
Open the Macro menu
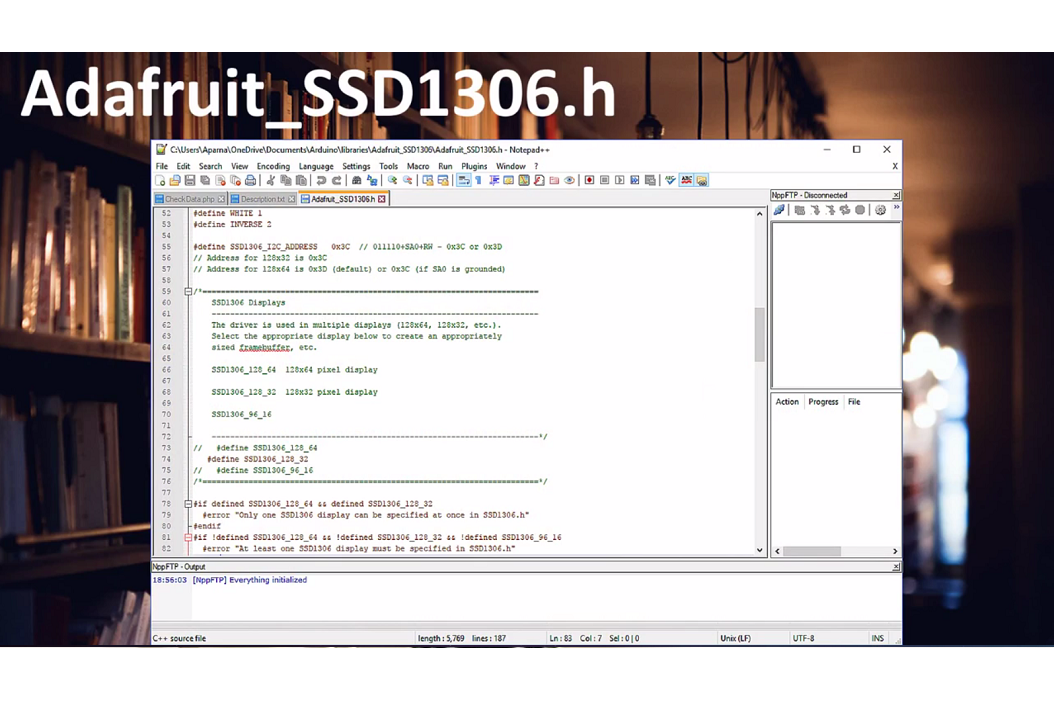point(417,166)
